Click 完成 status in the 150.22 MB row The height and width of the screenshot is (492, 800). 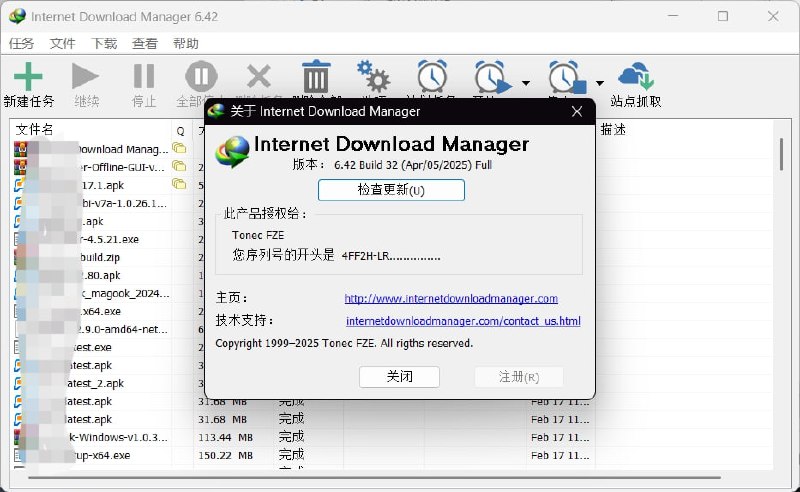(x=291, y=455)
